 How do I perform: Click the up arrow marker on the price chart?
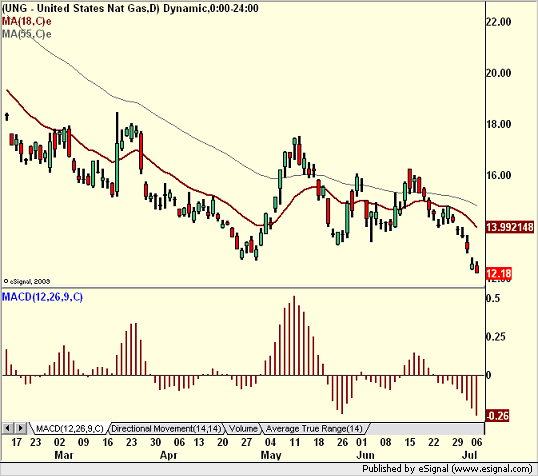click(7, 117)
